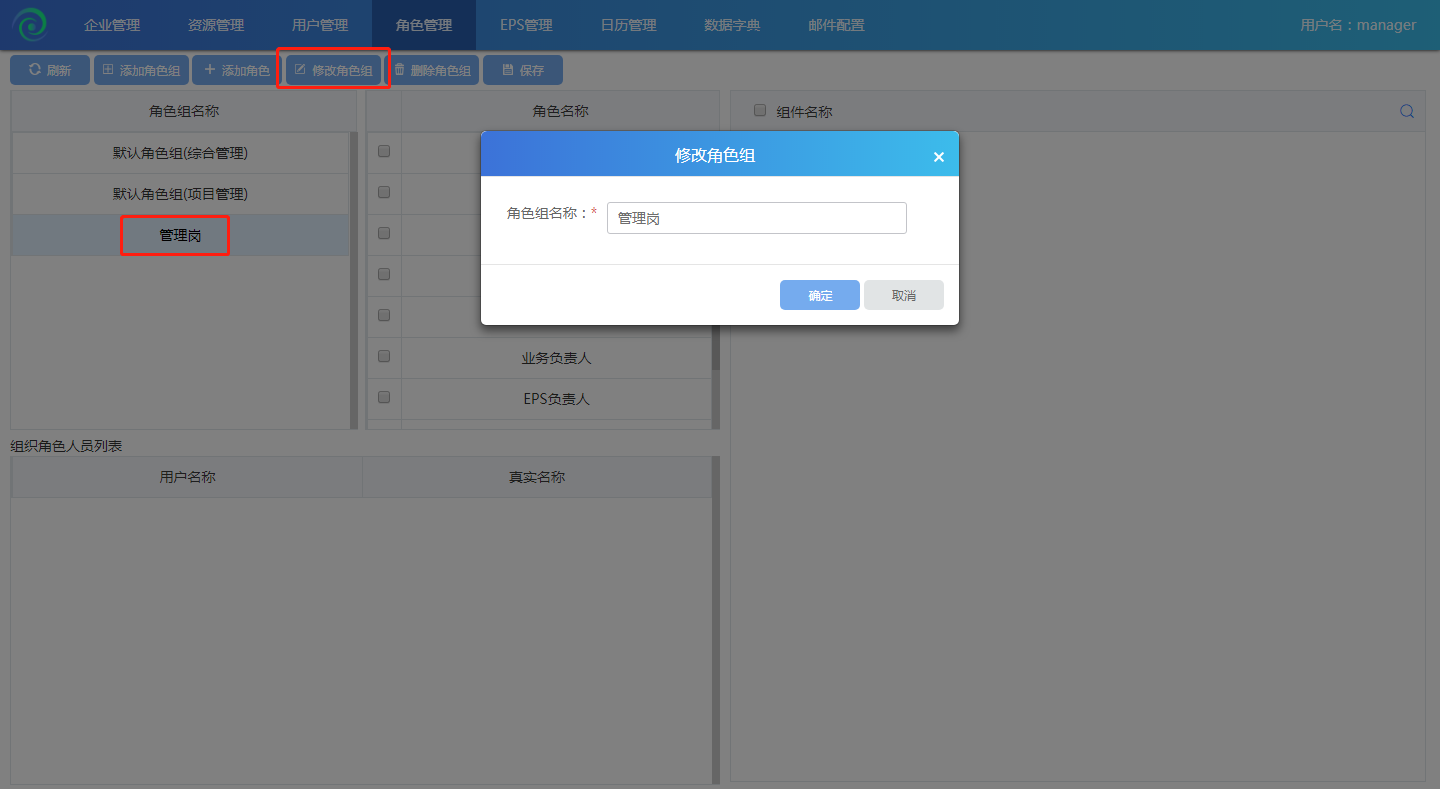Go to the 邮件配置 tab
This screenshot has width=1440, height=789.
point(836,25)
